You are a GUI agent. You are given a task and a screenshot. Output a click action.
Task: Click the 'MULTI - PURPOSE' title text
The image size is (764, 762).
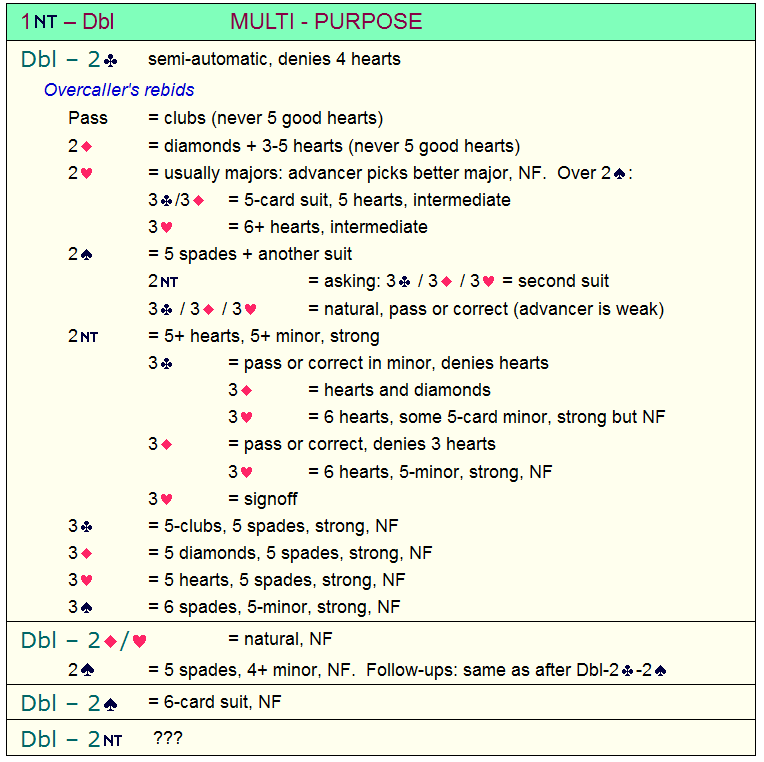(x=326, y=21)
